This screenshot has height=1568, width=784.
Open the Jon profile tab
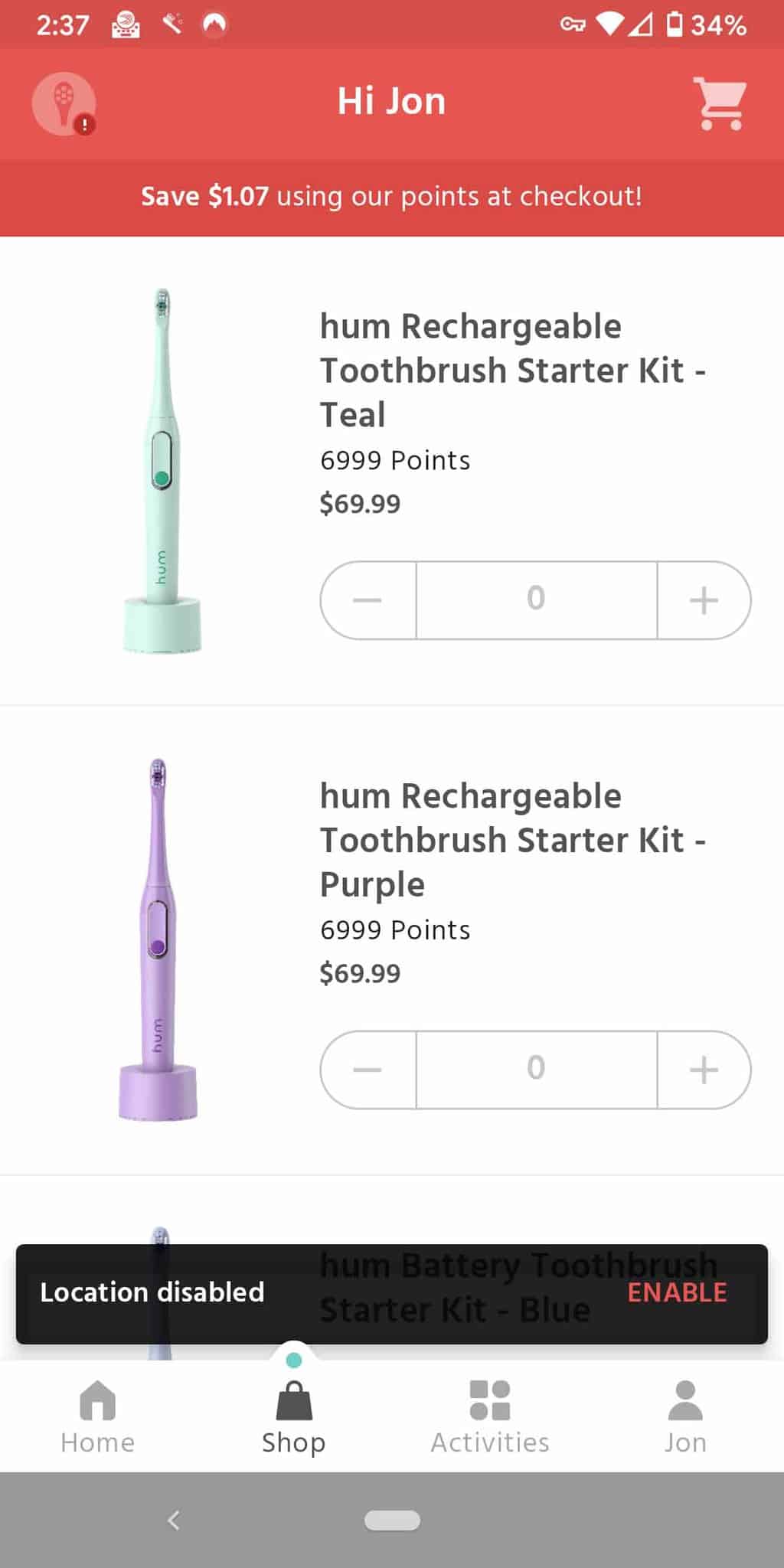686,1416
